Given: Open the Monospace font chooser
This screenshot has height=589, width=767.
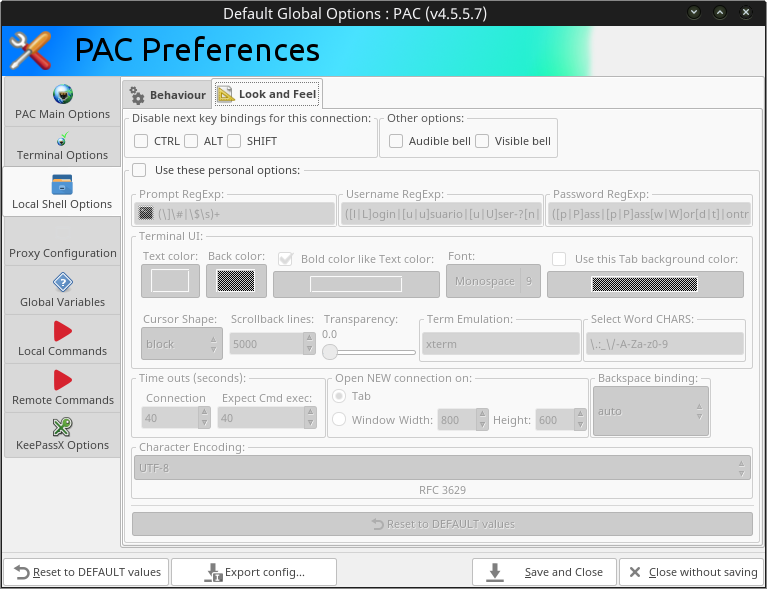Looking at the screenshot, I should [493, 281].
